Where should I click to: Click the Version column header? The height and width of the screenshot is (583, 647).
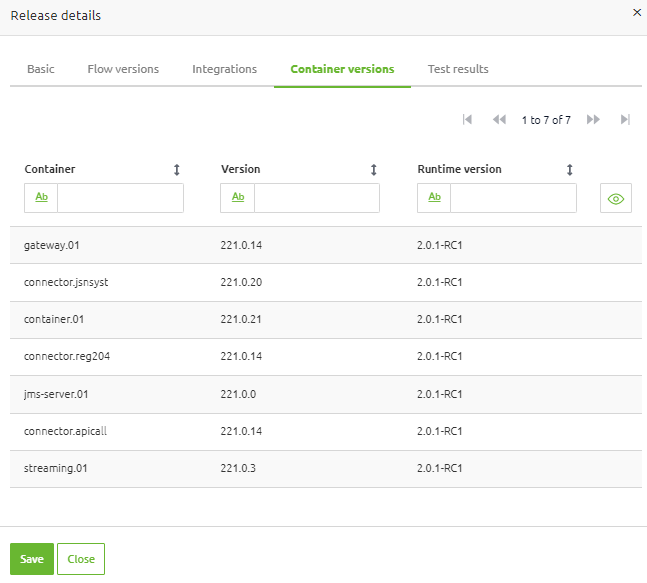tap(241, 169)
